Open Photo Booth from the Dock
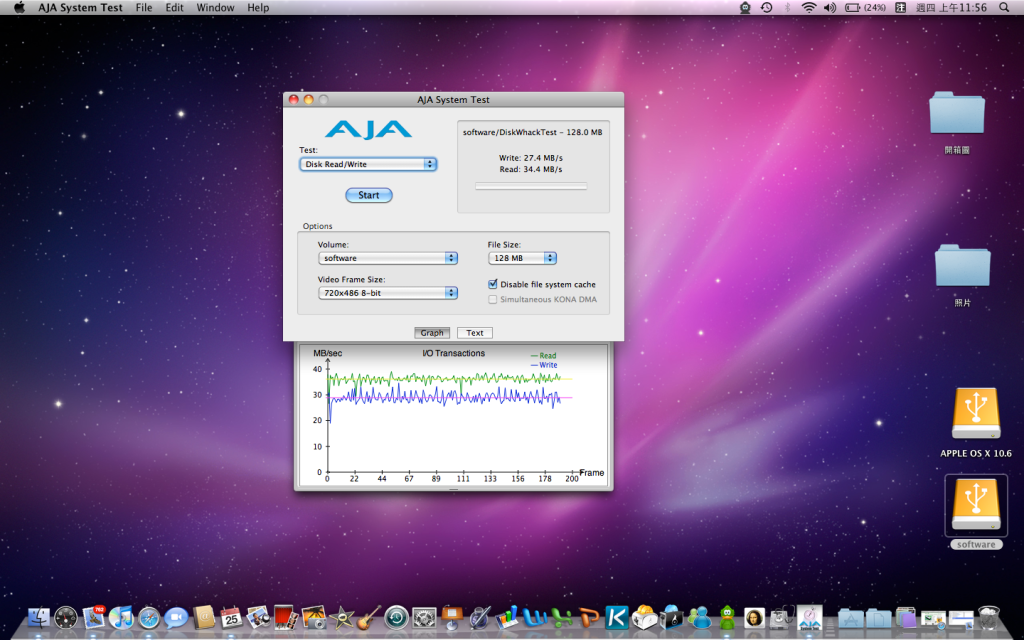Image resolution: width=1024 pixels, height=640 pixels. [286, 616]
